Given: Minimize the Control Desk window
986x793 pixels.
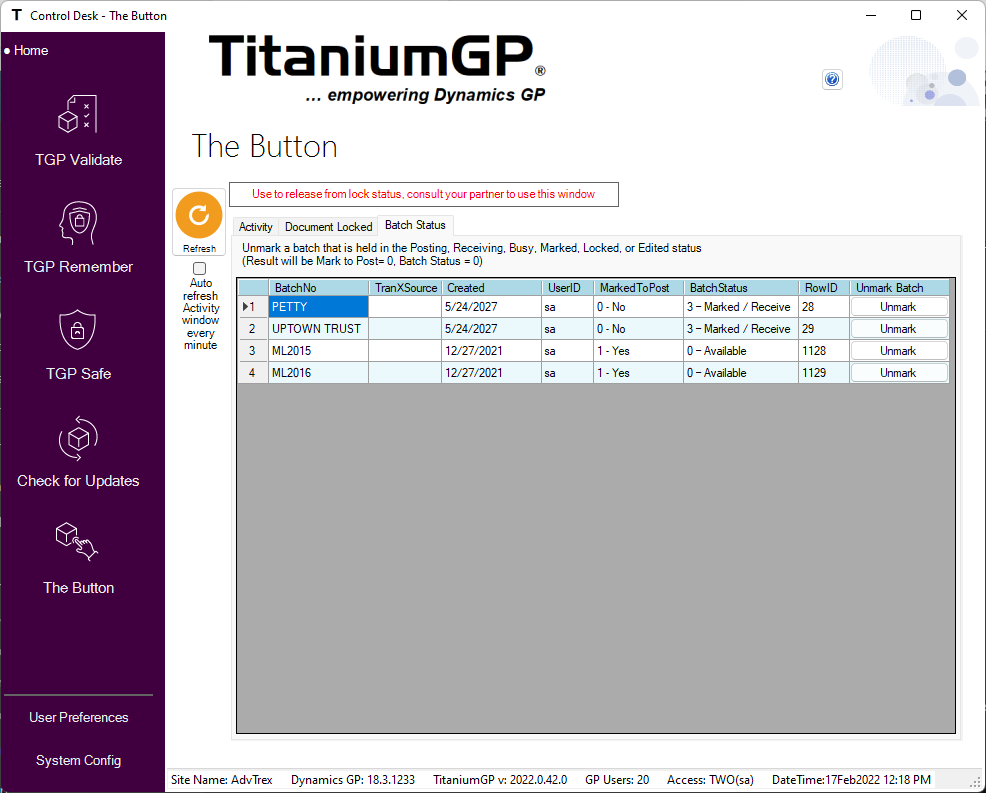Looking at the screenshot, I should (871, 15).
